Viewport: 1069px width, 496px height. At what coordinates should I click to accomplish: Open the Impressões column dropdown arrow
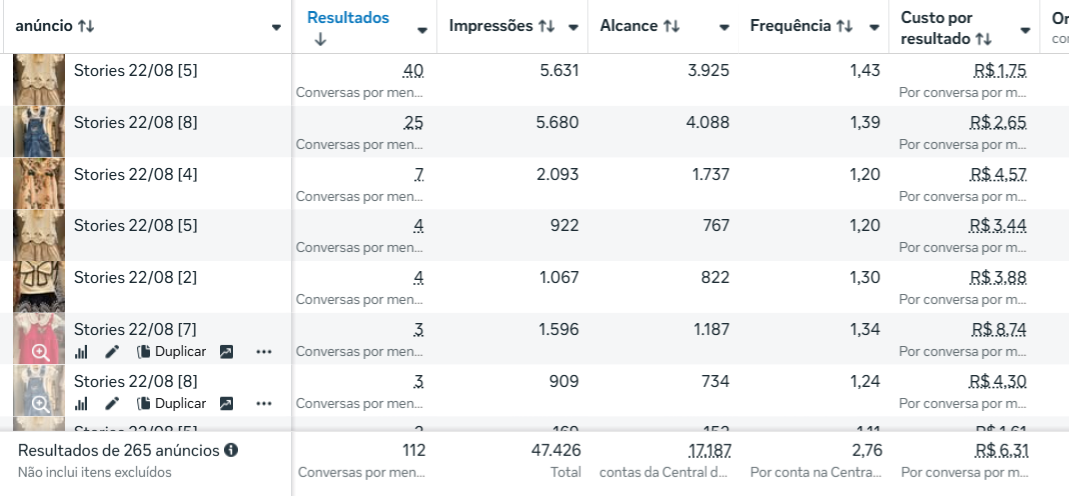point(573,27)
